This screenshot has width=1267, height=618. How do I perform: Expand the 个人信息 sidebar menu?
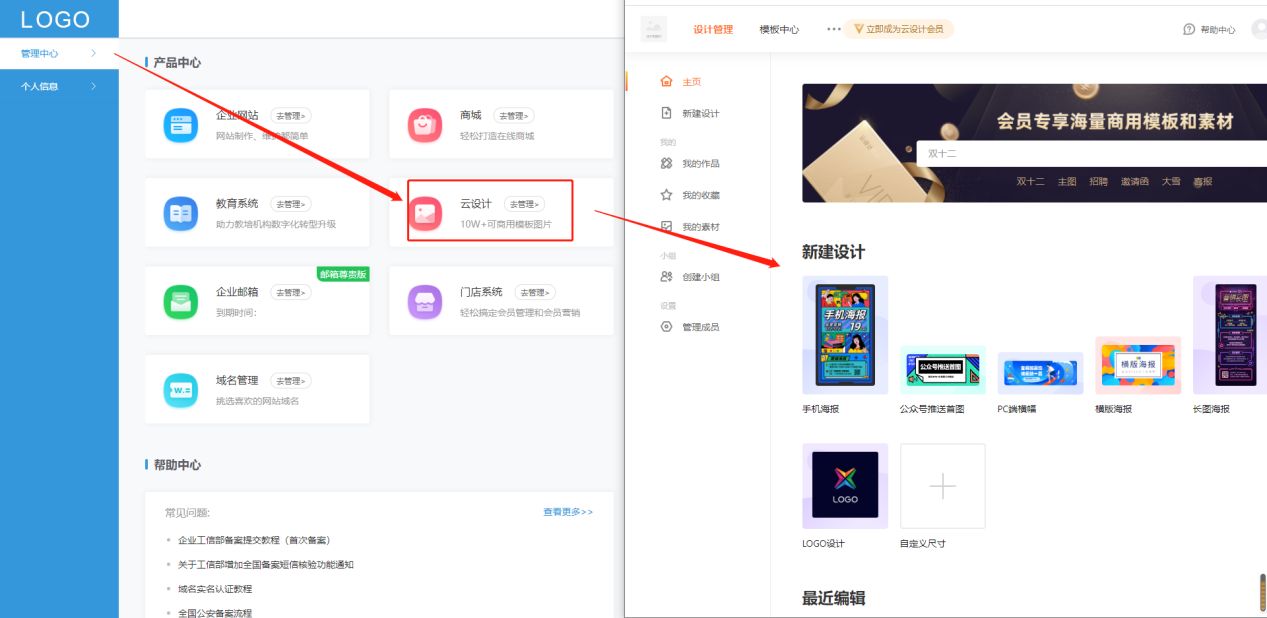59,86
